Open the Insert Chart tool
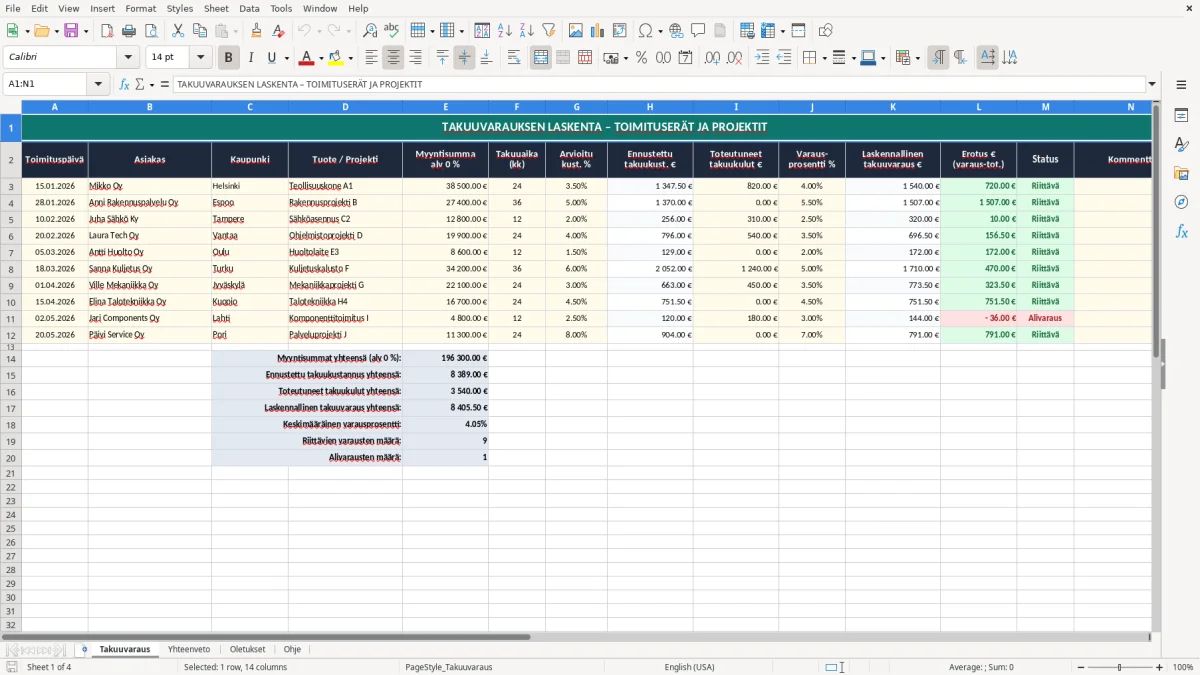 pos(598,31)
